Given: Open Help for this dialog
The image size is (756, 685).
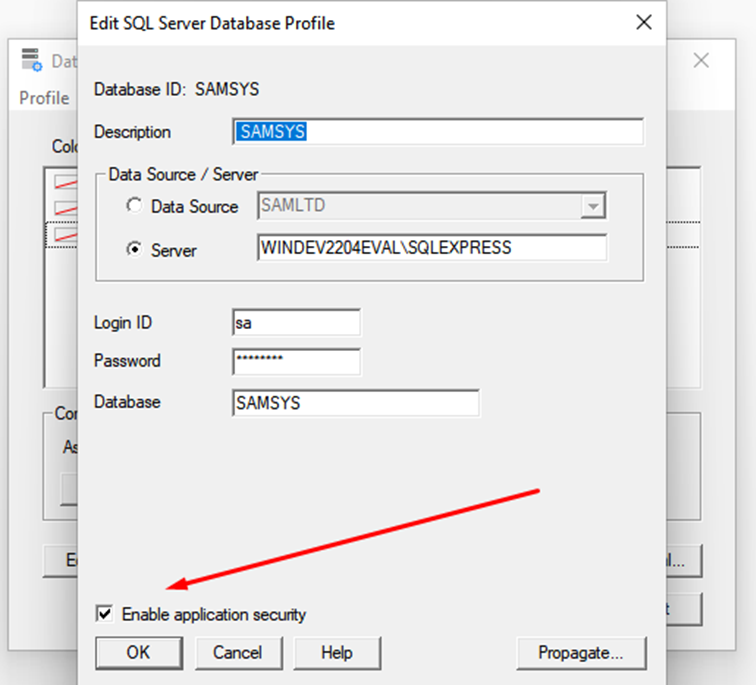Looking at the screenshot, I should pyautogui.click(x=337, y=653).
